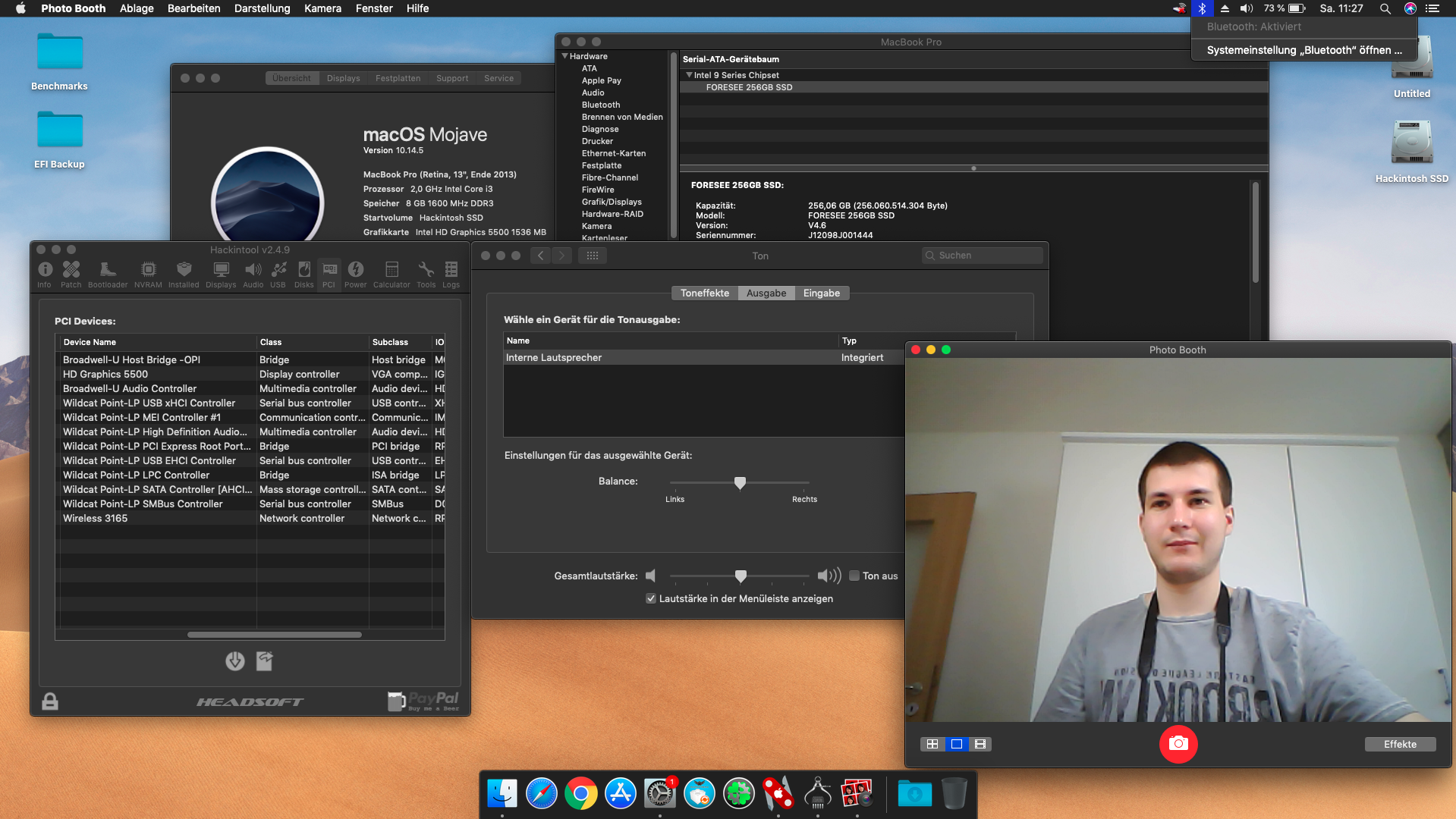Collapse the Hardware tree in System Information
The image size is (1456, 819).
click(564, 56)
